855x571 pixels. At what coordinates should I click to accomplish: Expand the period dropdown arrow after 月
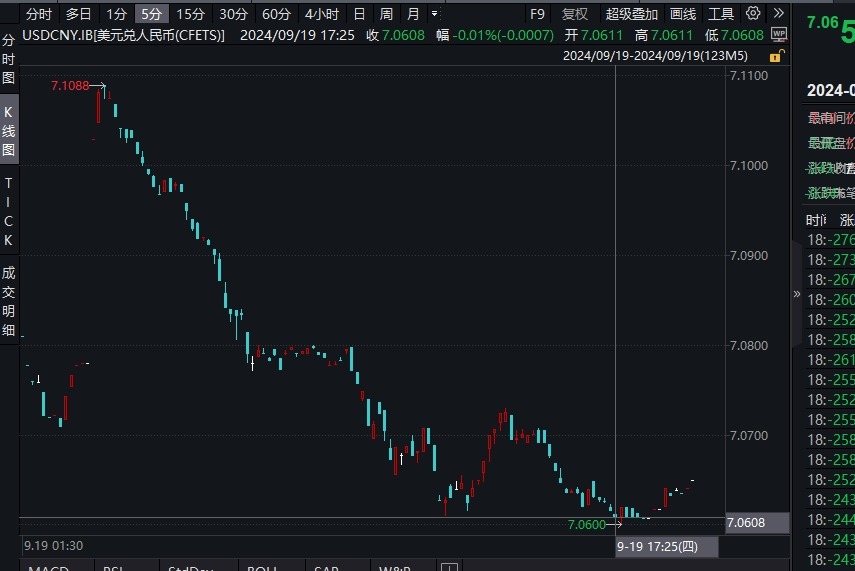(433, 14)
